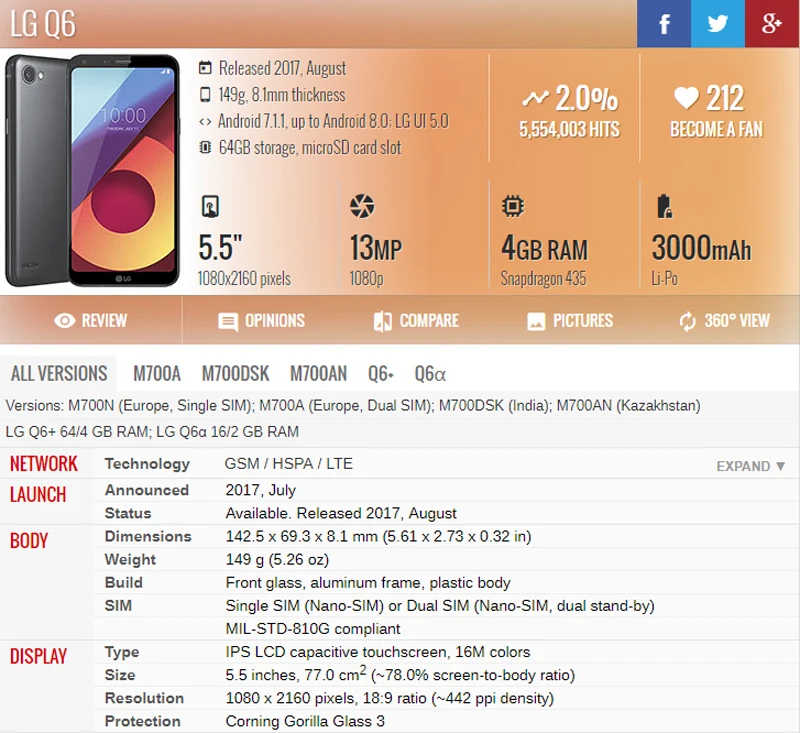Switch to the M700DSK version tab
Screen dimensions: 800x733
point(235,373)
